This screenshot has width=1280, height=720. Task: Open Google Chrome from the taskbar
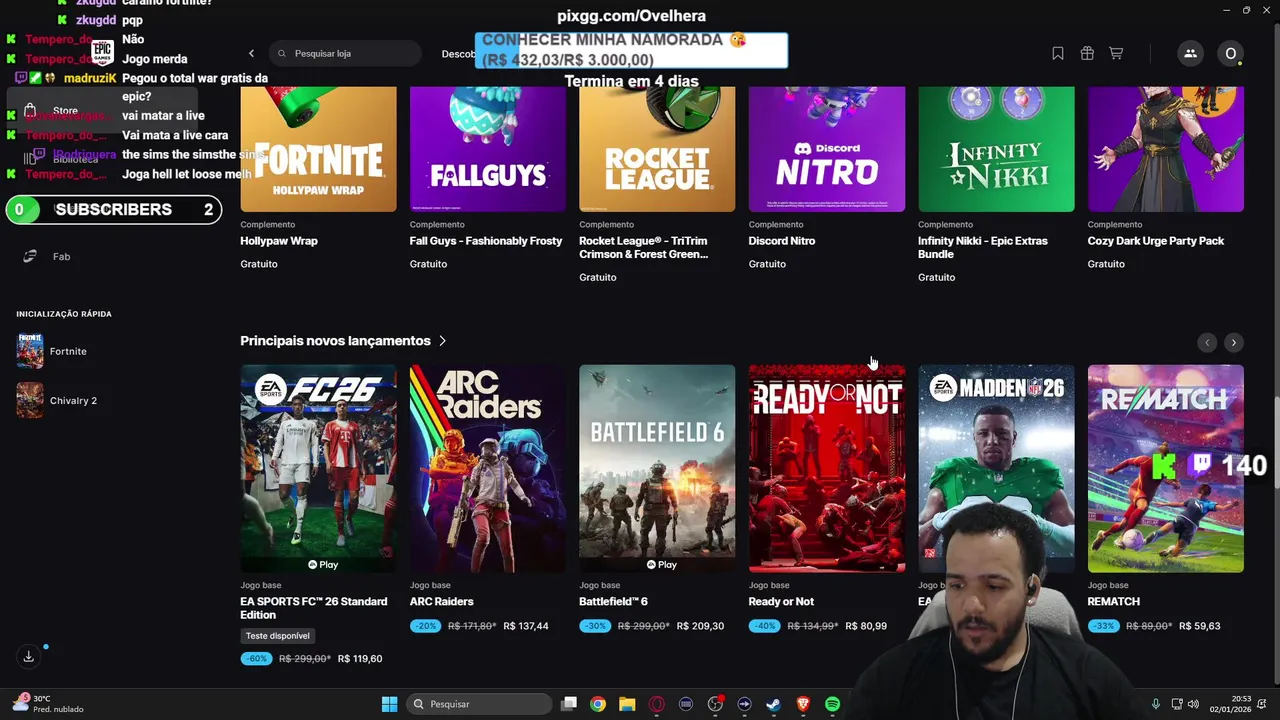pyautogui.click(x=598, y=704)
